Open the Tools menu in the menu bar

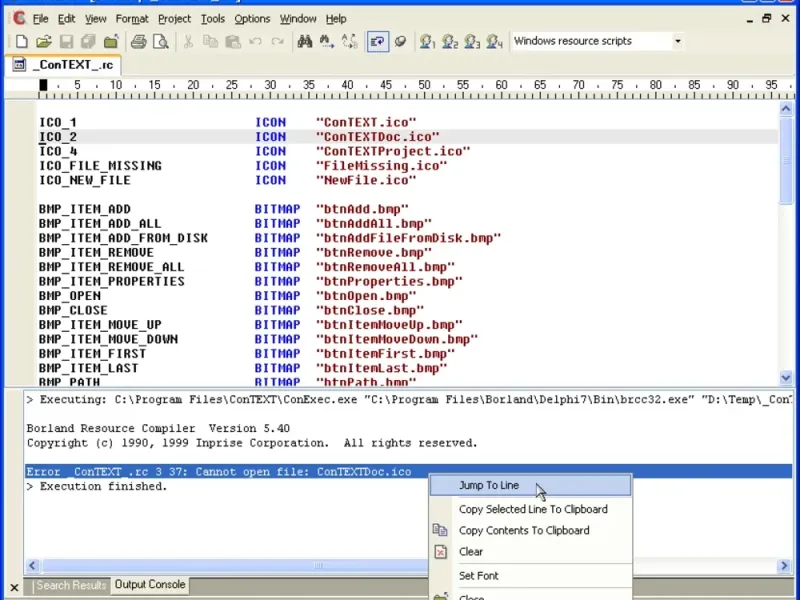[212, 19]
